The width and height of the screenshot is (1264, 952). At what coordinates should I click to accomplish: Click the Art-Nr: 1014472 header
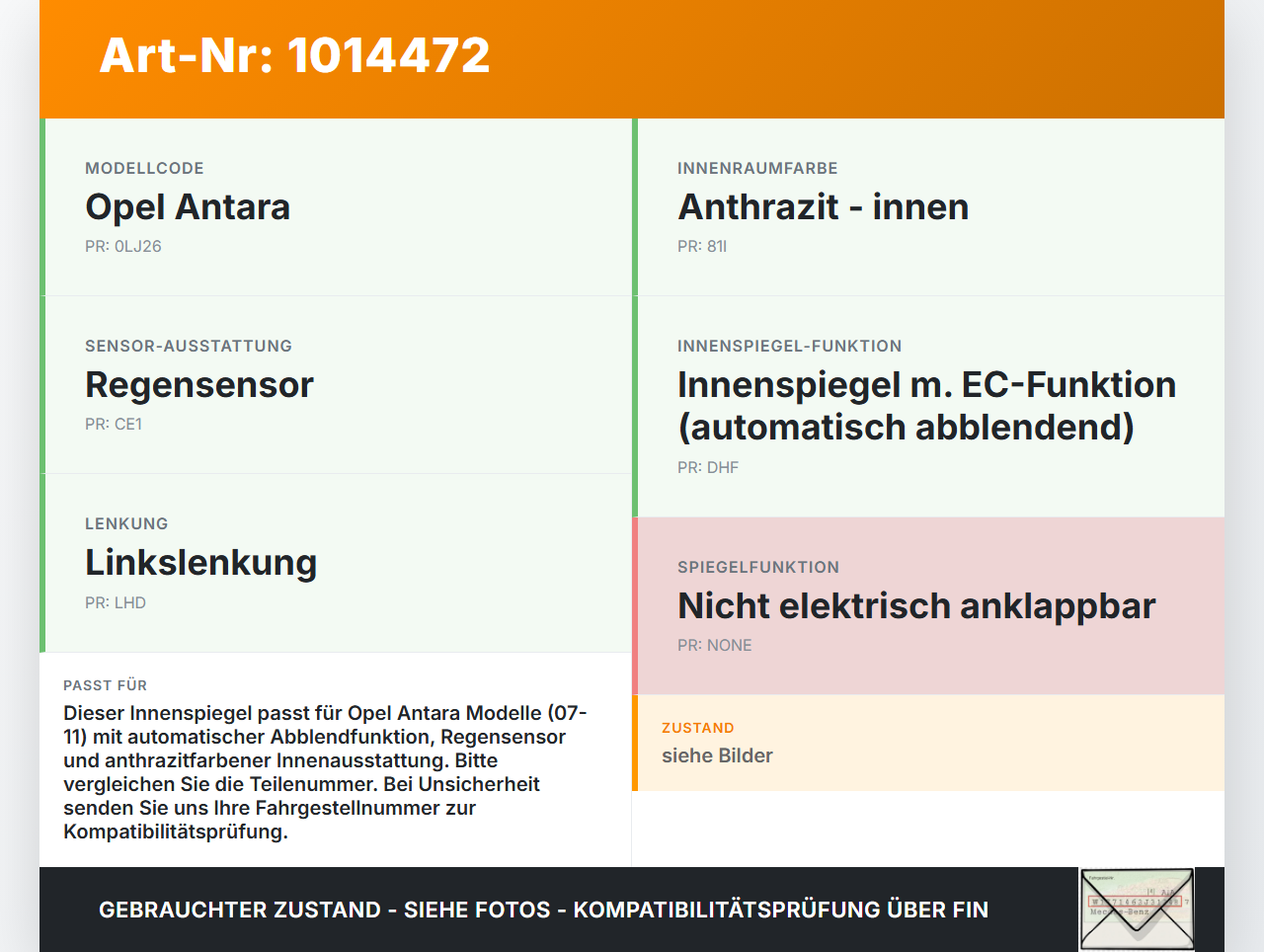tap(293, 56)
